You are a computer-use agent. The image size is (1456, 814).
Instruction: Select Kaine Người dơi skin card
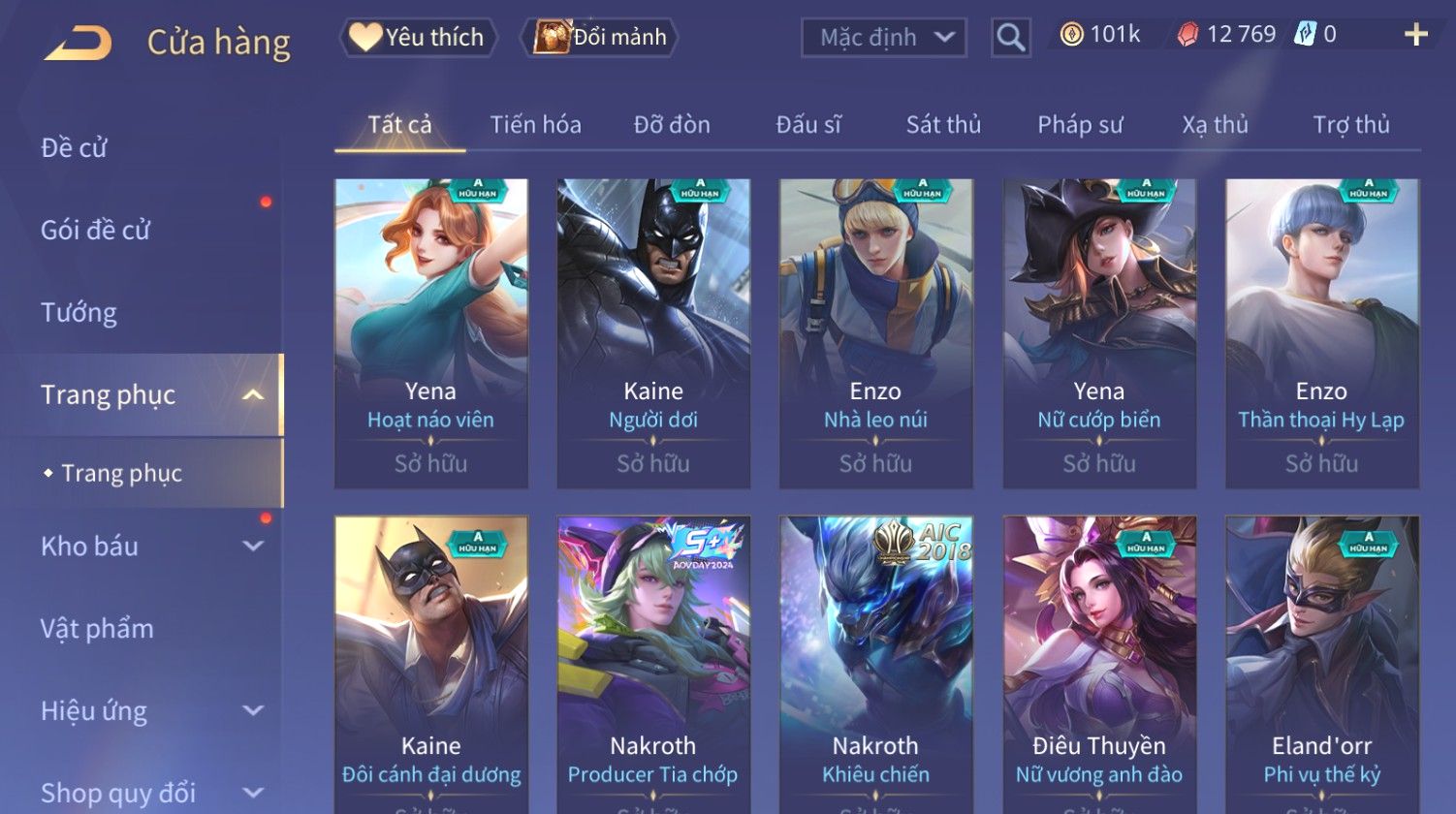pos(653,333)
